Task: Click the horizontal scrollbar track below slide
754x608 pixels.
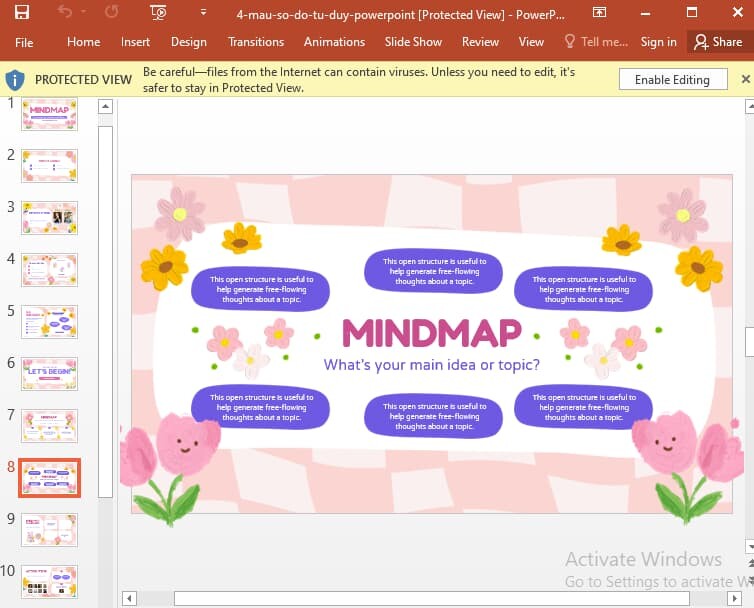Action: tap(431, 598)
